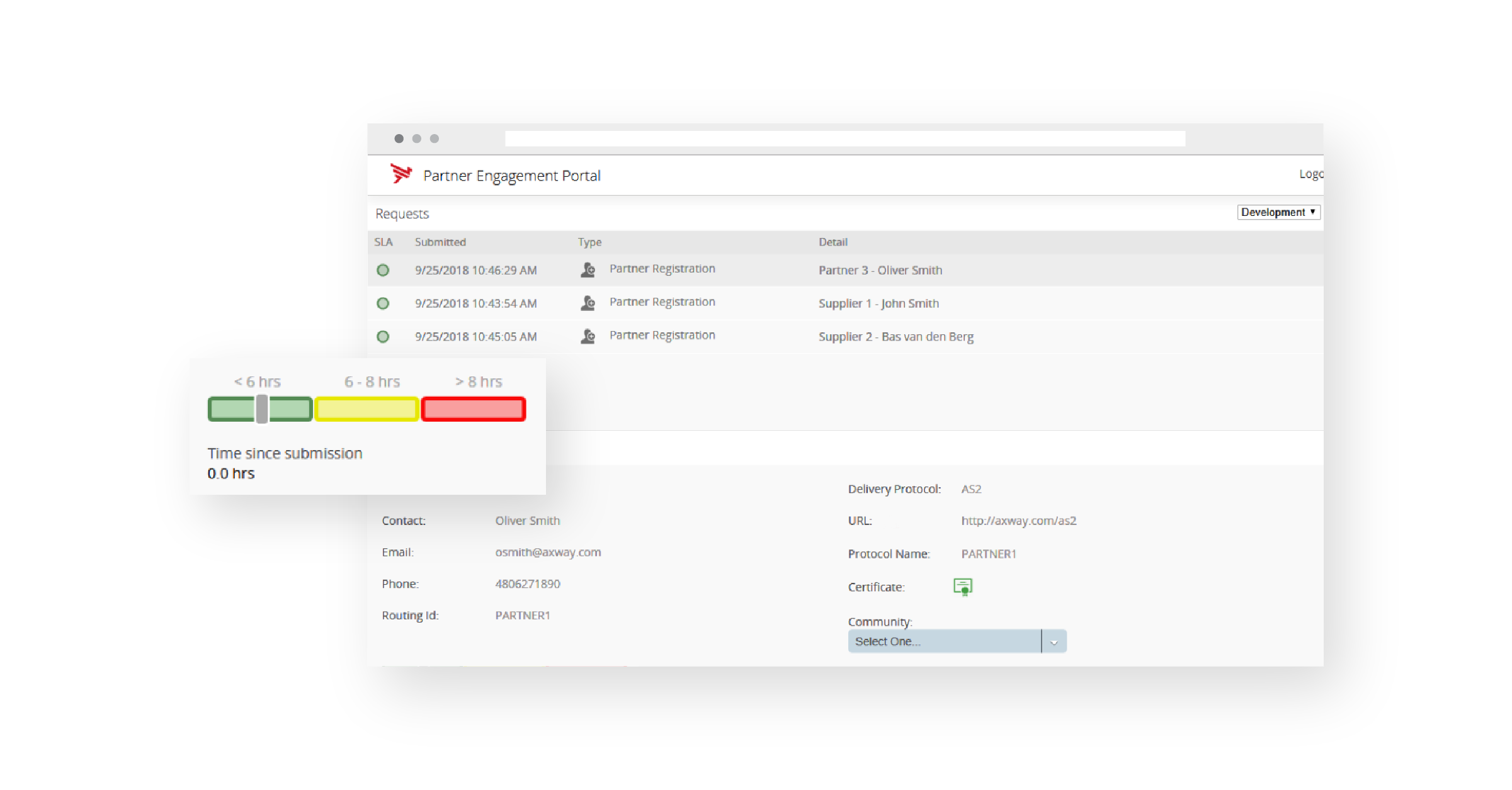1512x790 pixels.
Task: Click the green under 6 hrs bar
Action: (x=260, y=409)
